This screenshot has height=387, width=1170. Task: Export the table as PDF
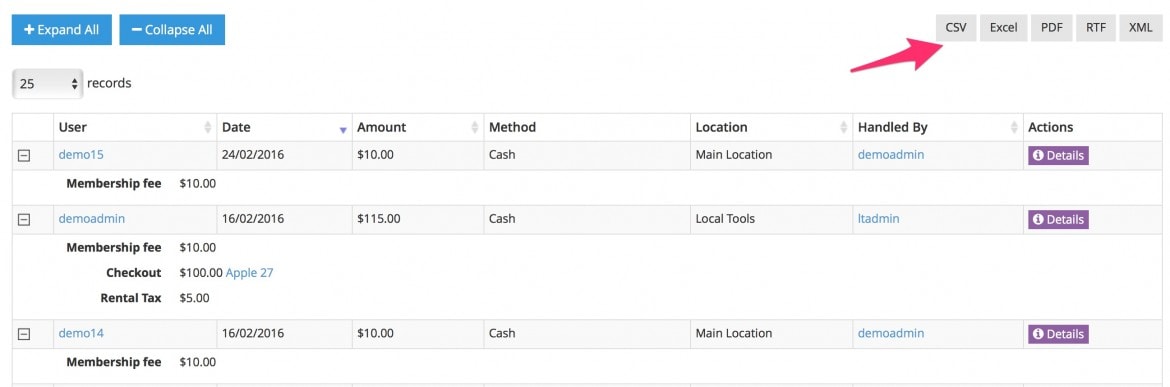pos(1051,28)
